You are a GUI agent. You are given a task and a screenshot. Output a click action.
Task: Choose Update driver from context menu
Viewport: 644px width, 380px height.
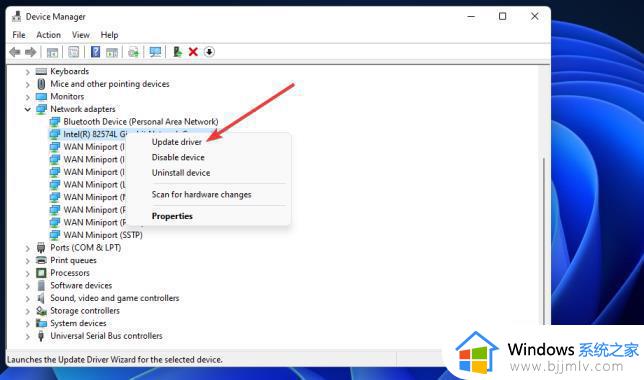177,142
